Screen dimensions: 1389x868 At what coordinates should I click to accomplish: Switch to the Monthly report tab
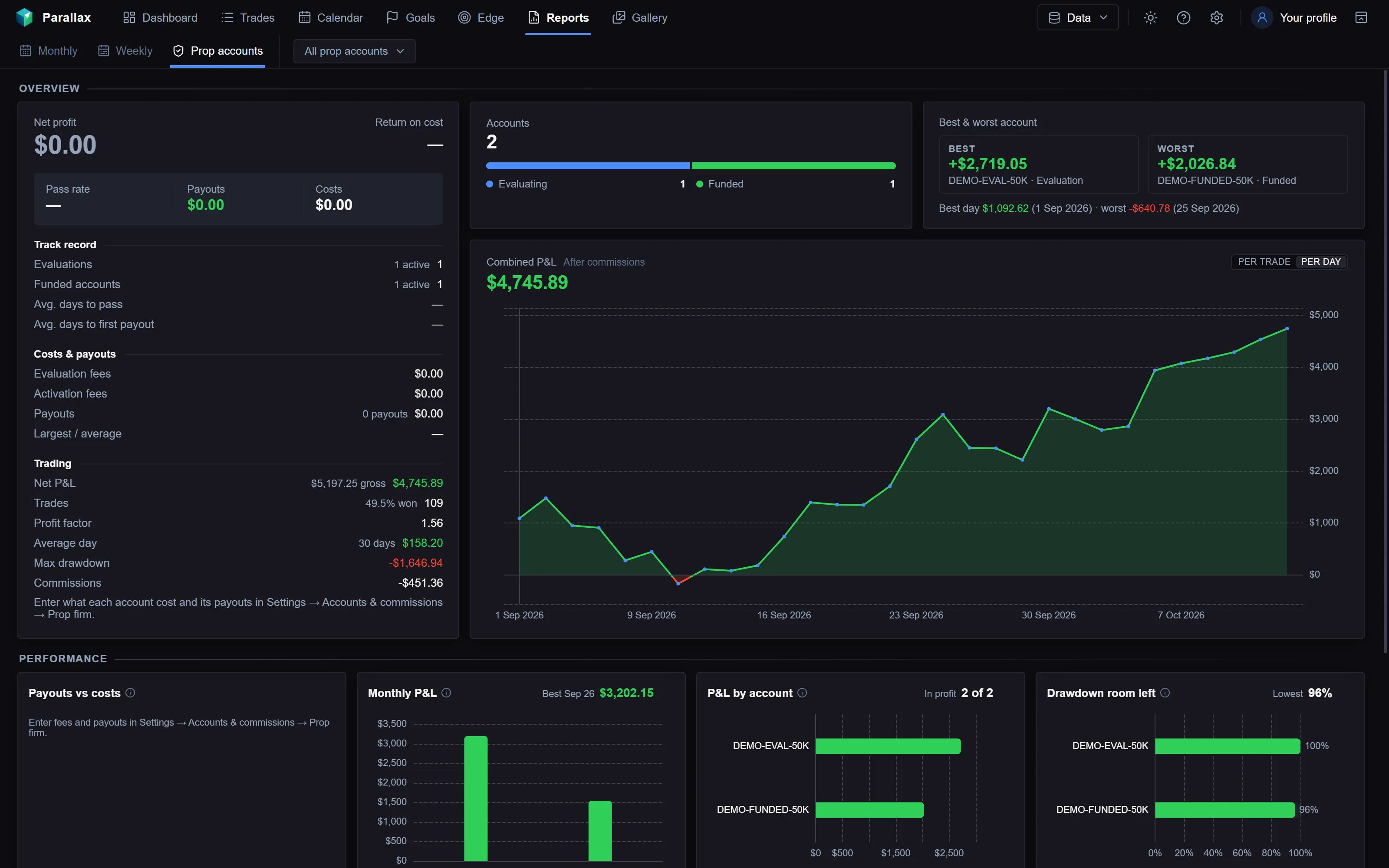point(49,51)
